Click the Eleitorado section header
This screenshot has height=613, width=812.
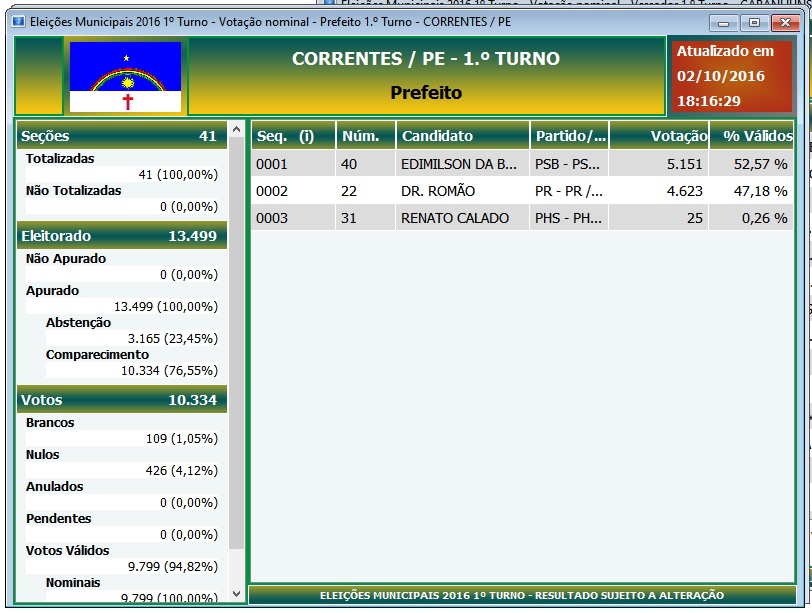122,236
